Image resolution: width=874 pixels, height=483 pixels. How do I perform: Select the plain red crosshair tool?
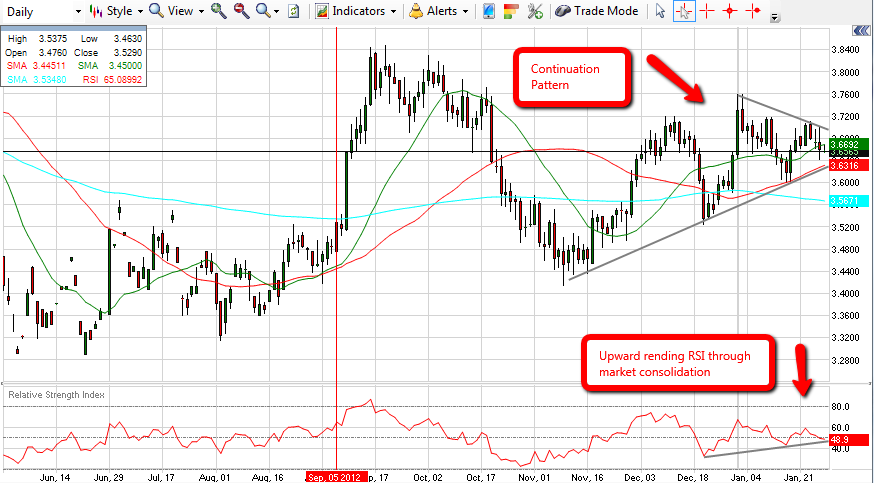click(708, 12)
